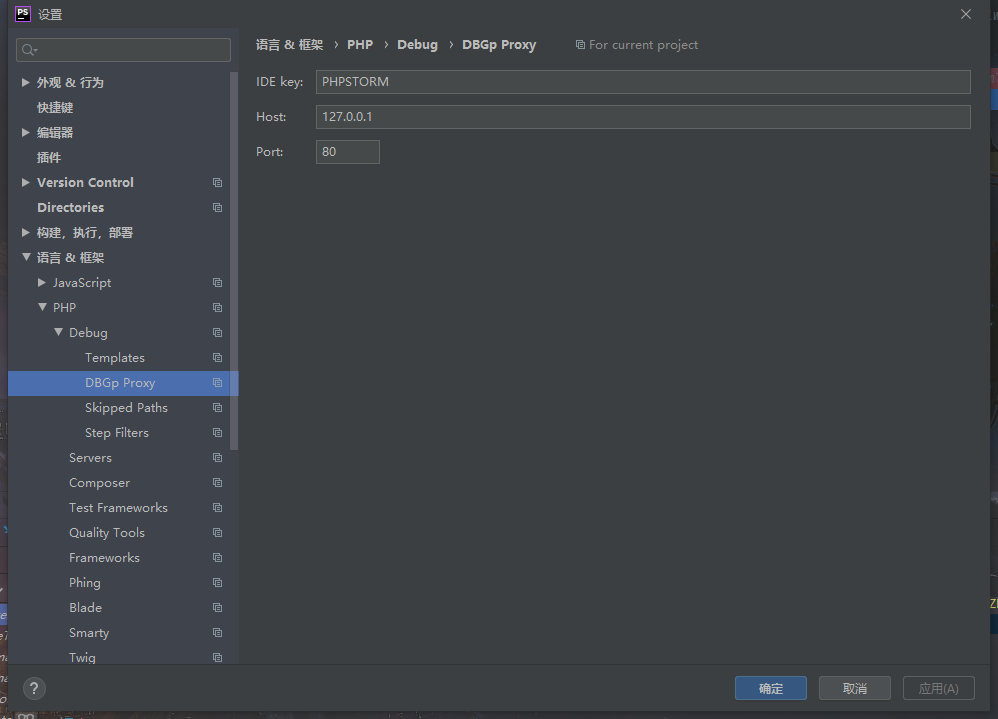This screenshot has height=719, width=998.
Task: Click project-level icon beside Skipped Paths
Action: [x=217, y=407]
